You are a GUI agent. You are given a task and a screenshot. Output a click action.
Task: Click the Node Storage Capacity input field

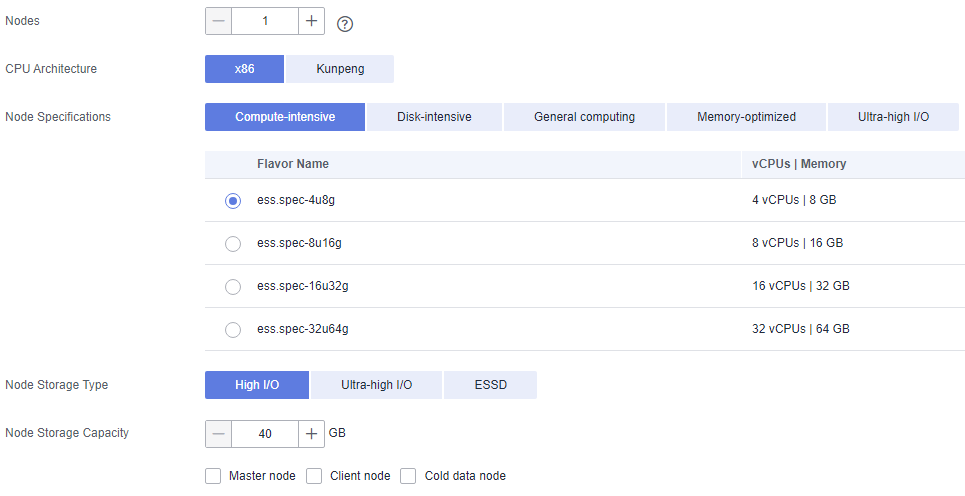(x=265, y=434)
